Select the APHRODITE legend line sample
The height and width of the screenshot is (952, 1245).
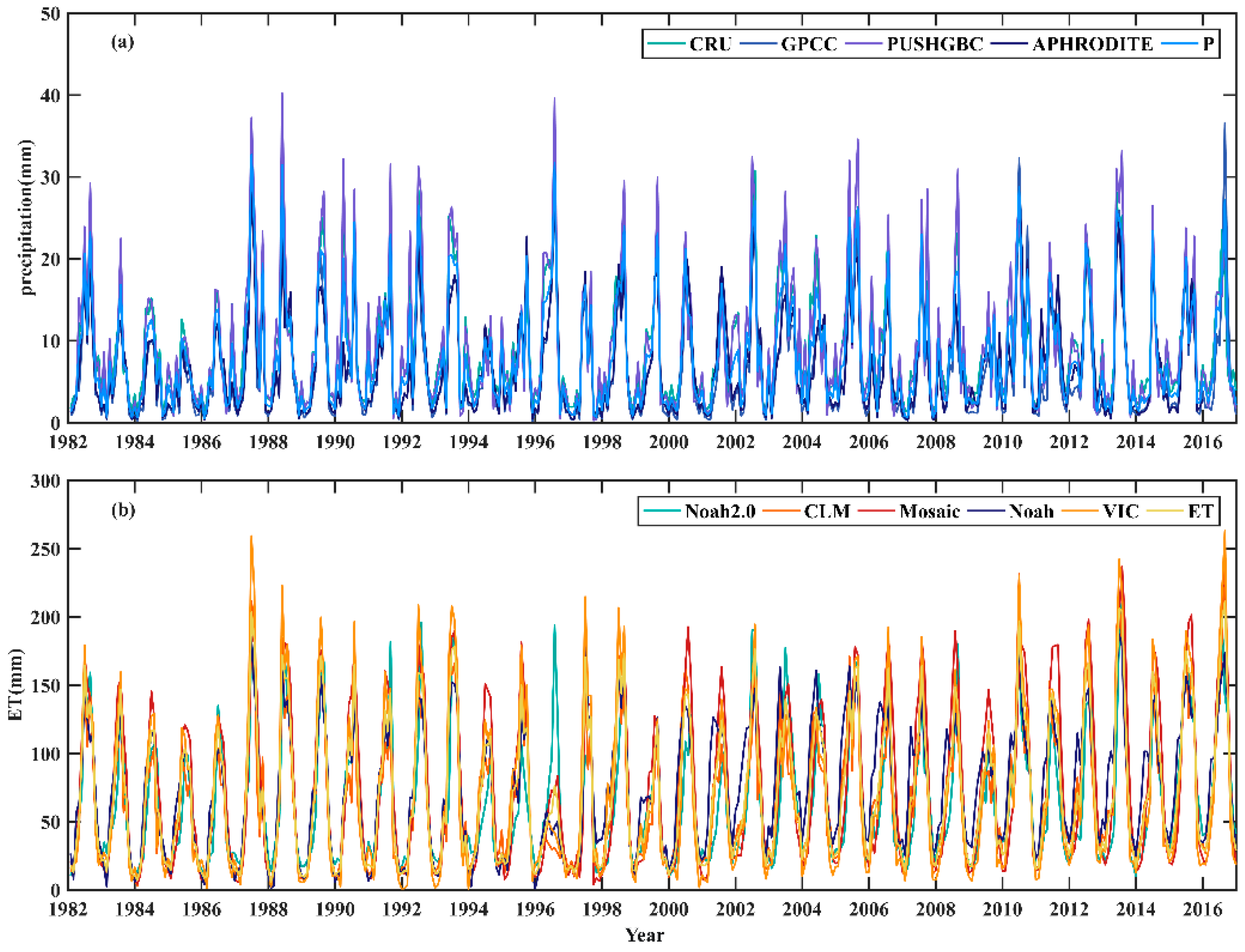coord(1009,42)
